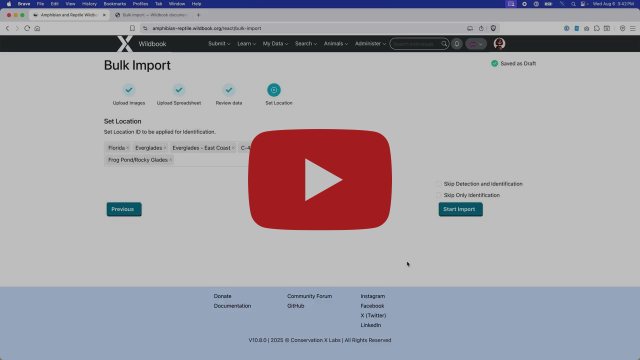This screenshot has height=360, width=640.
Task: Open the Facebook footer link
Action: (372, 306)
